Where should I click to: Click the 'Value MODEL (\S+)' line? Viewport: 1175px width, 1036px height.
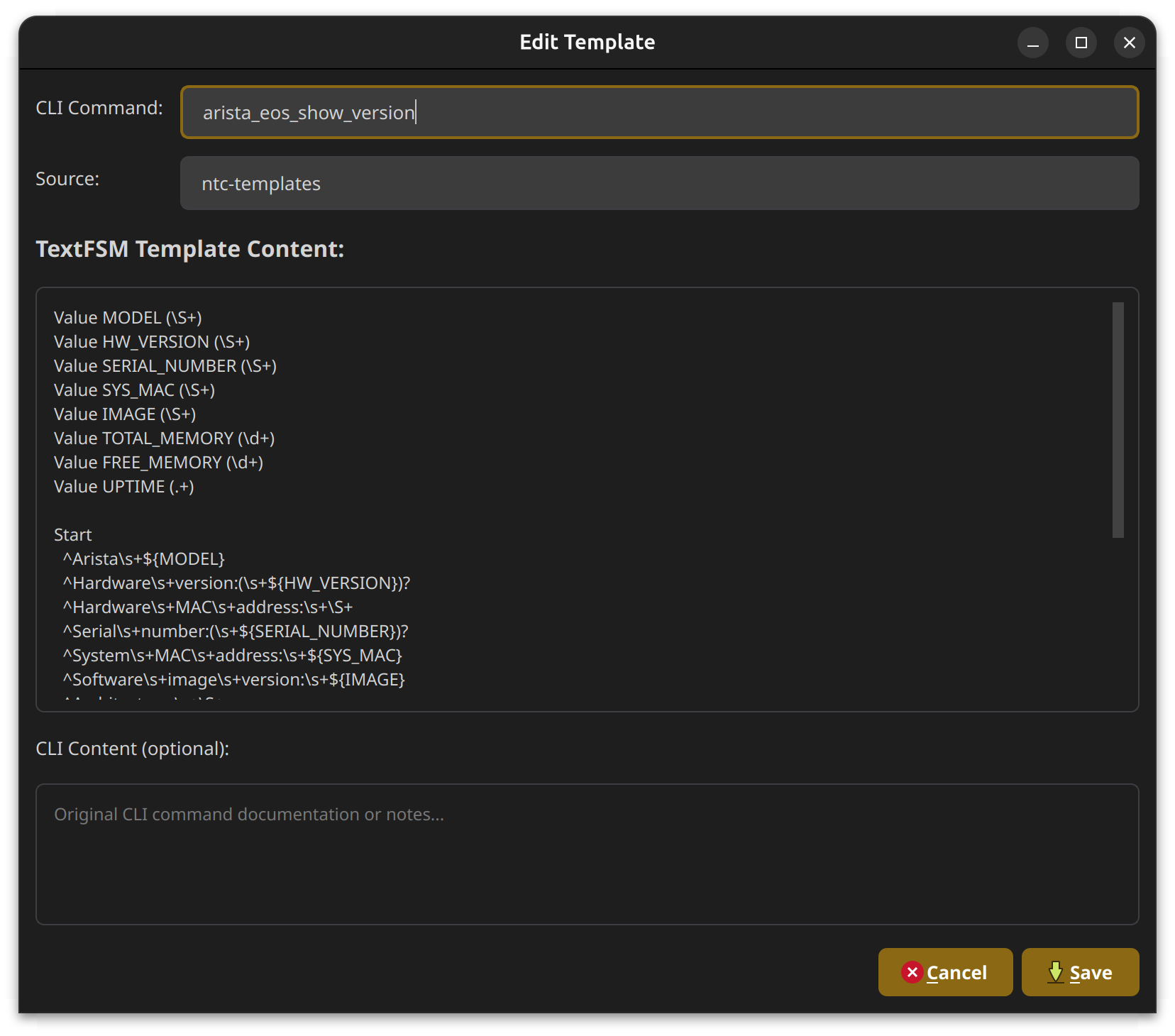coord(128,318)
